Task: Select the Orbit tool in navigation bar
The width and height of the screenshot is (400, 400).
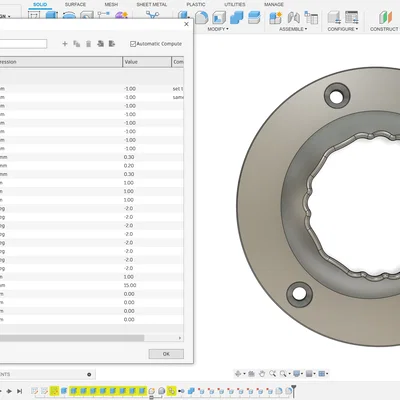Action: pyautogui.click(x=238, y=374)
